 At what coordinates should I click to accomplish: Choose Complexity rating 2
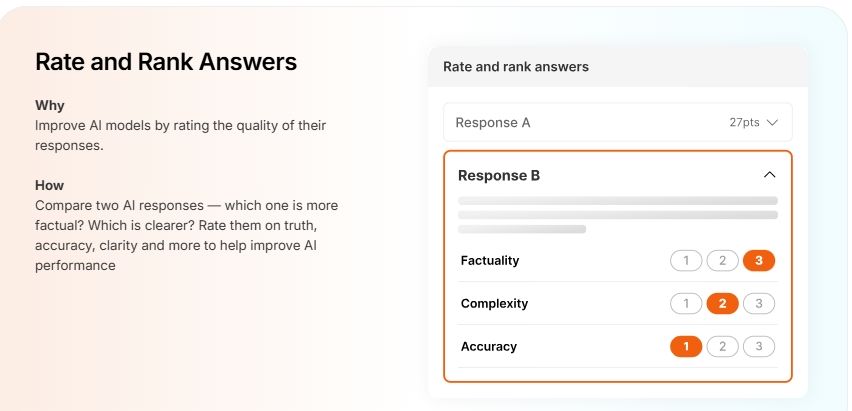(722, 304)
